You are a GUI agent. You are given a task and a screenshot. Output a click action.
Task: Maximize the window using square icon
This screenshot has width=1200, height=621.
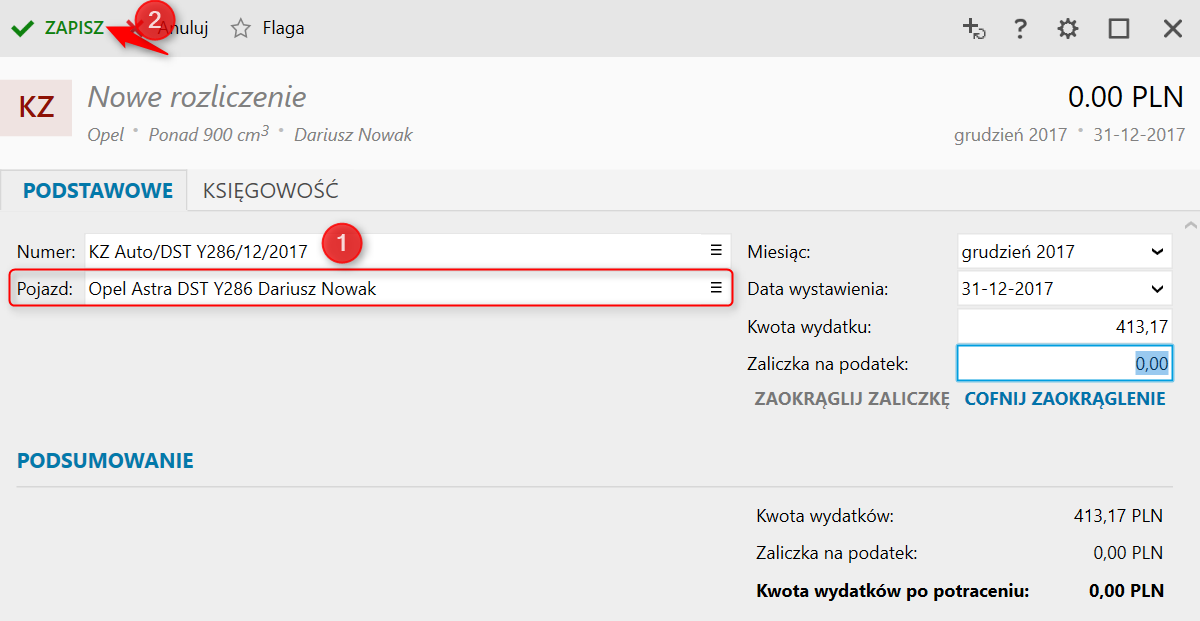coord(1119,29)
